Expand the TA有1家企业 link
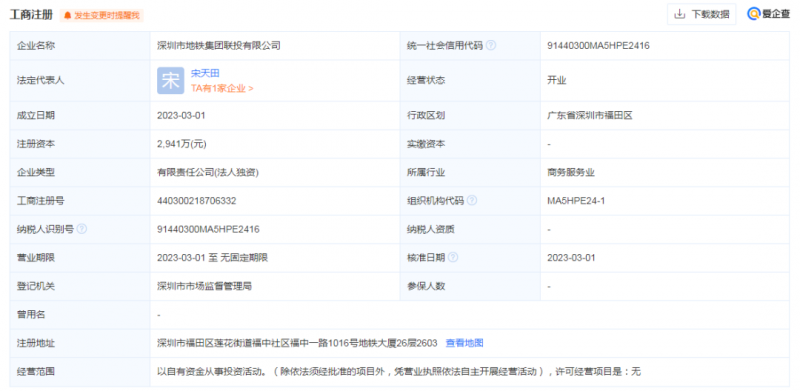This screenshot has height=391, width=800. 222,88
